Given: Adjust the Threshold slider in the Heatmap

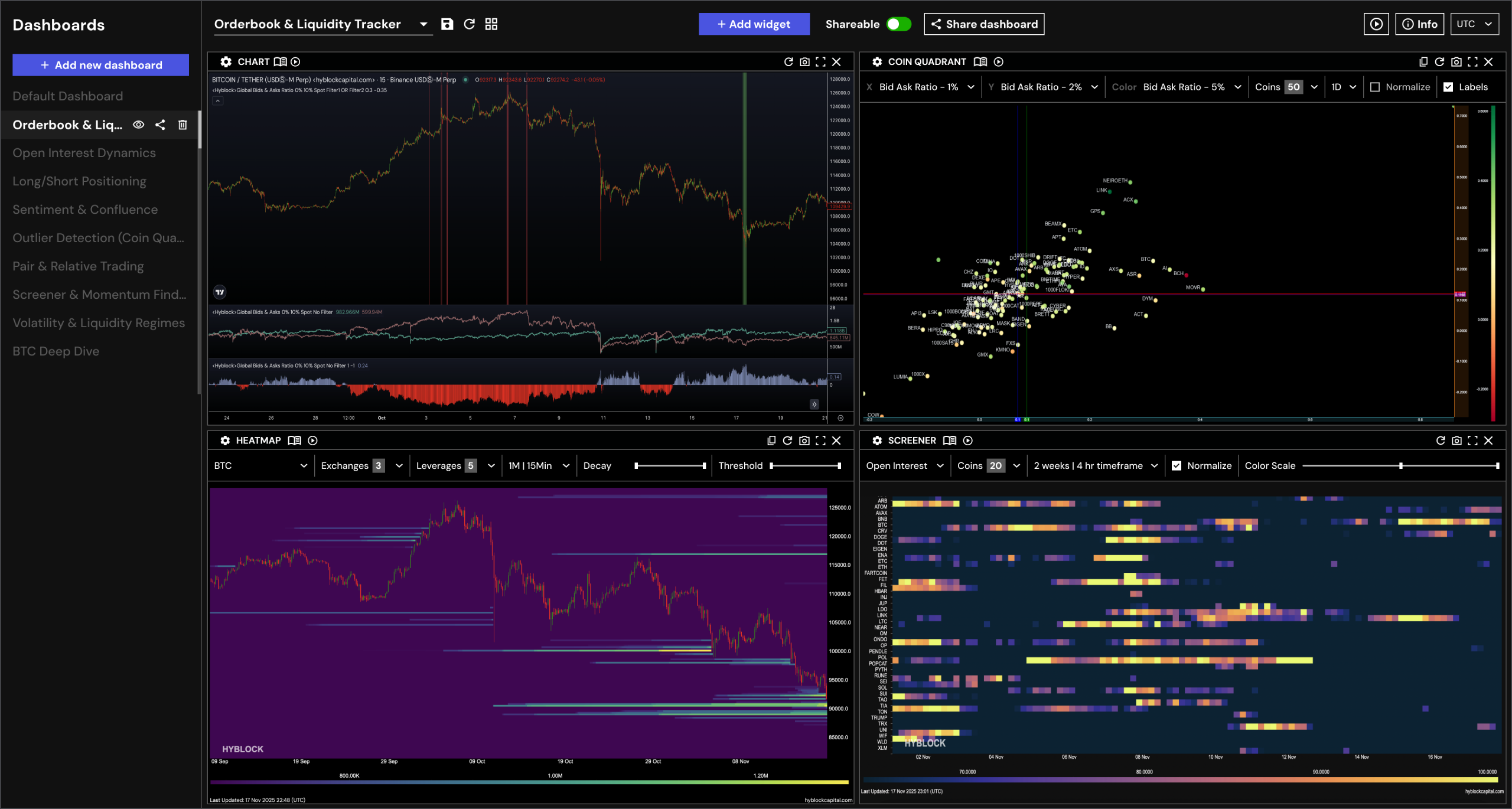Looking at the screenshot, I should [809, 465].
